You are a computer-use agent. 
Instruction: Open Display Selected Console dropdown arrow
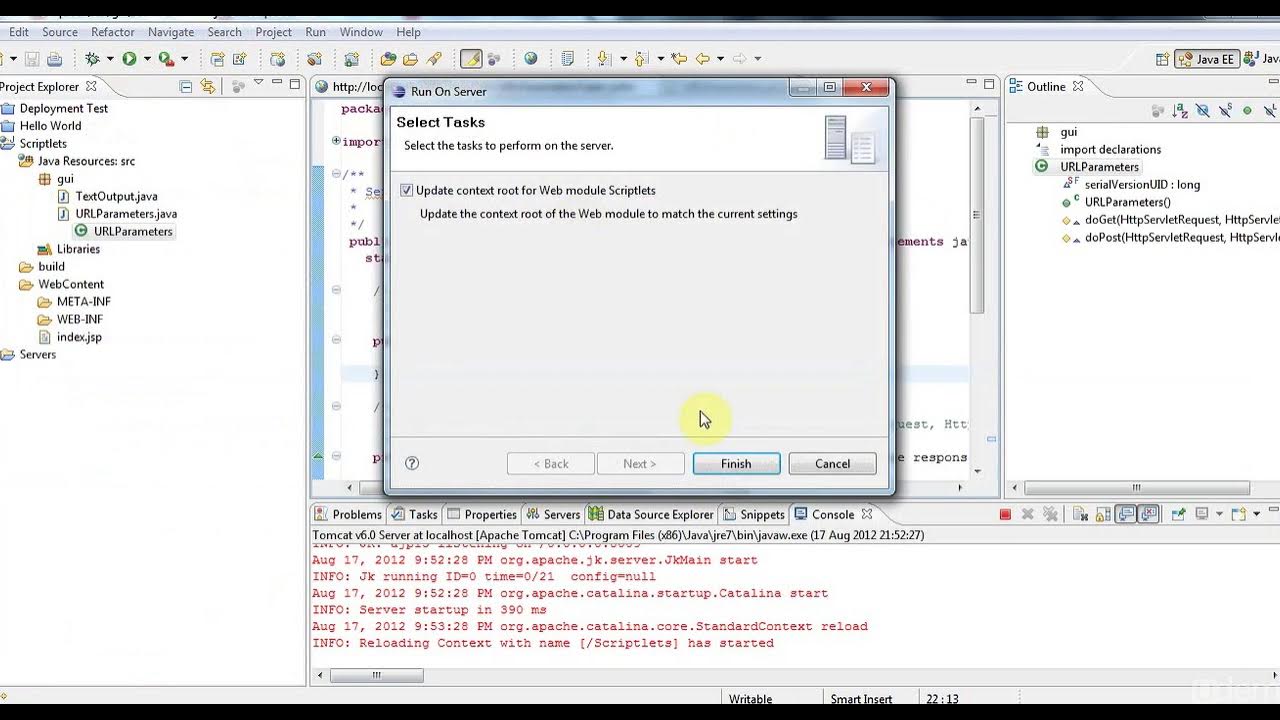[x=1217, y=514]
